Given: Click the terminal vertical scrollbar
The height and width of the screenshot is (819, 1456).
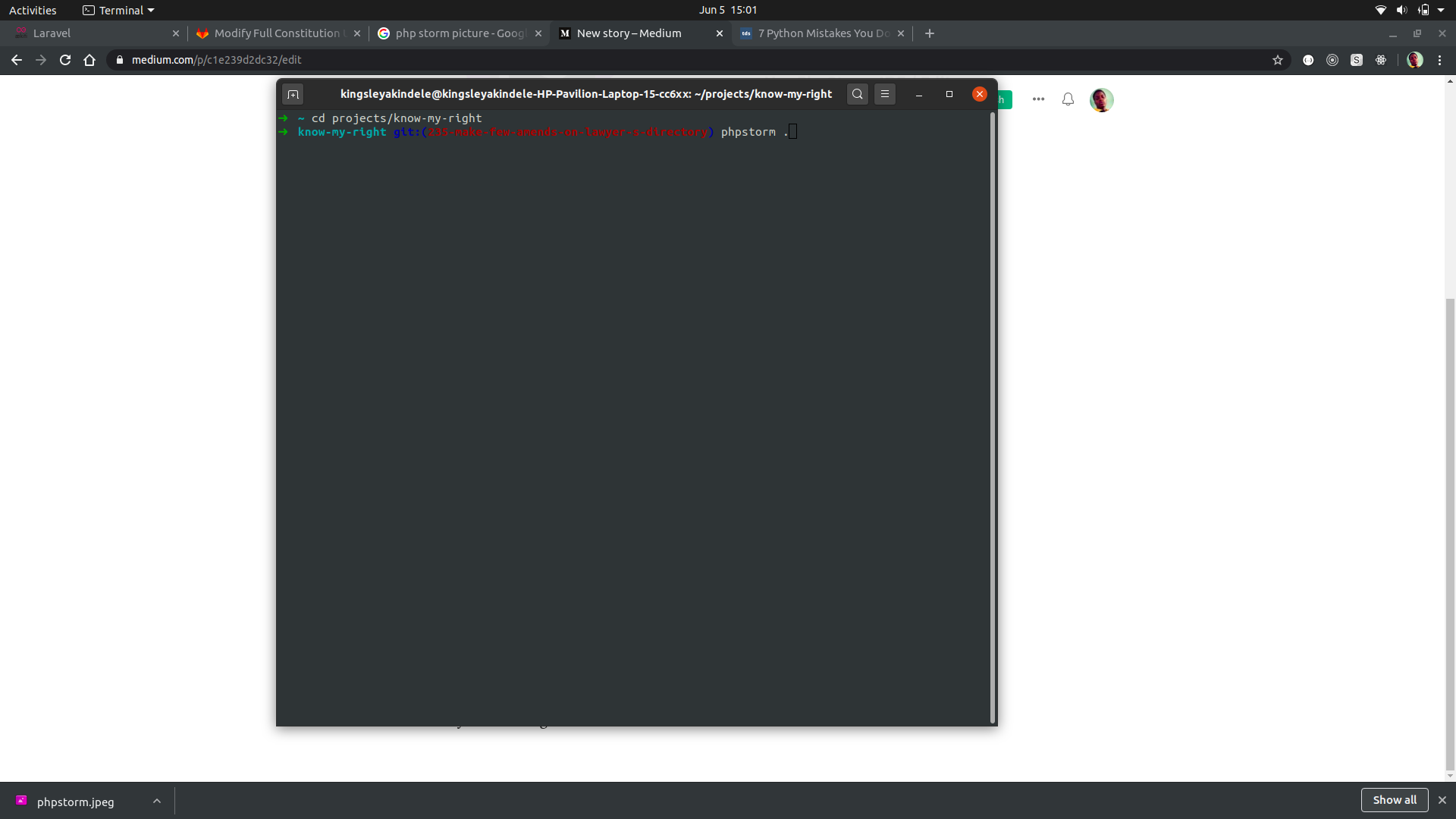Looking at the screenshot, I should tap(992, 417).
